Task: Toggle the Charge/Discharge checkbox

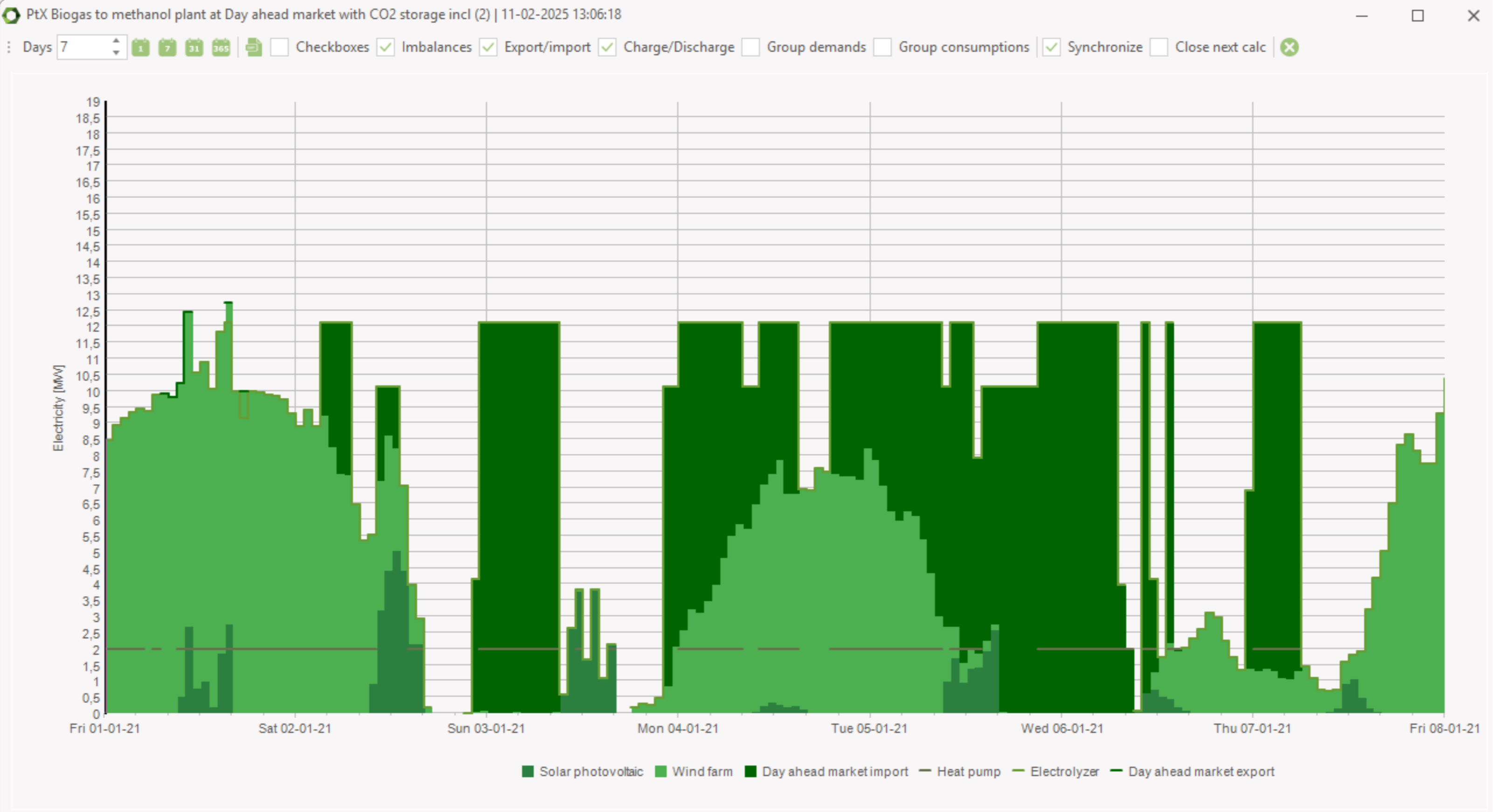Action: 607,48
